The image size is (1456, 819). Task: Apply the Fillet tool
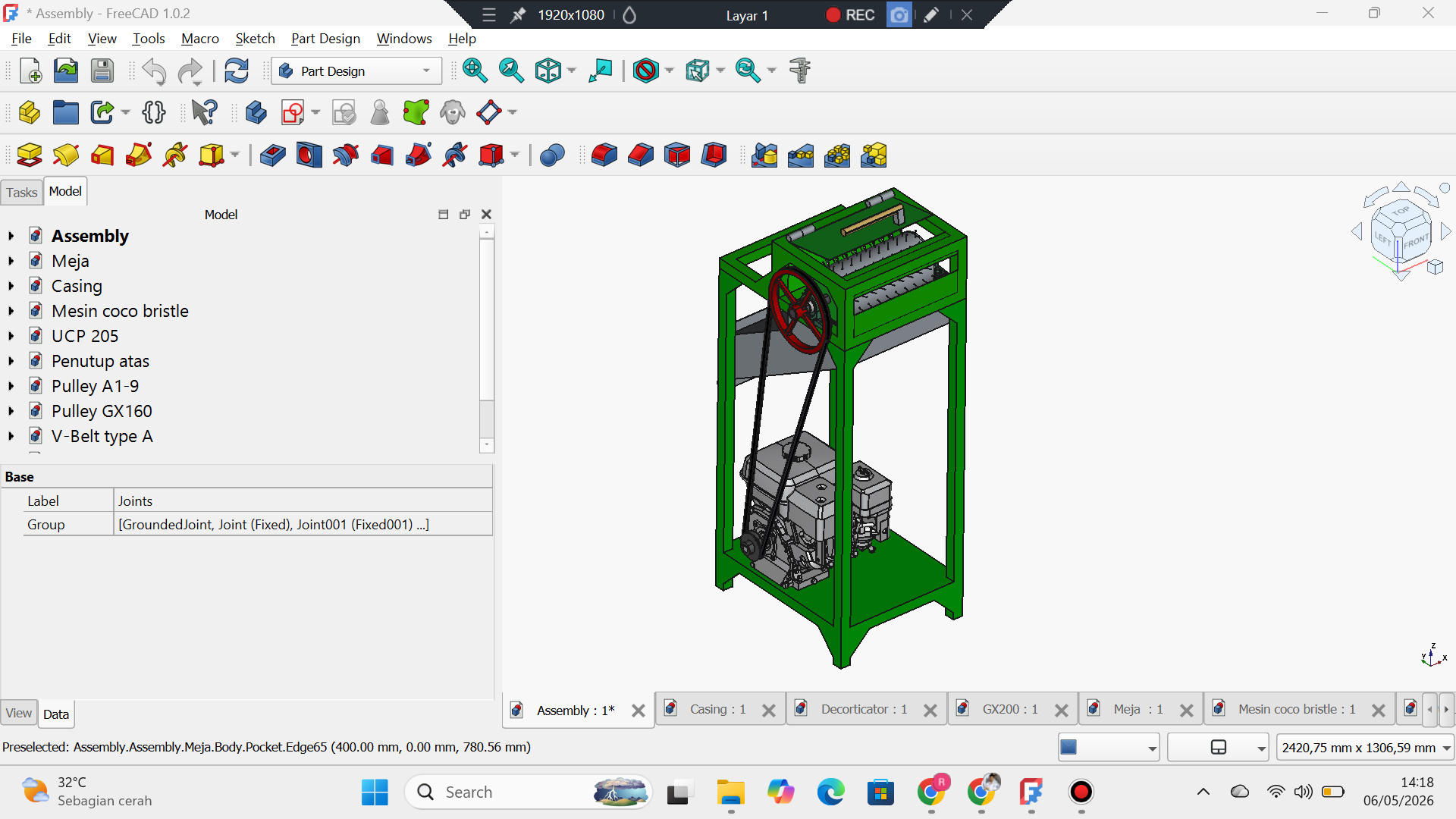pos(604,155)
